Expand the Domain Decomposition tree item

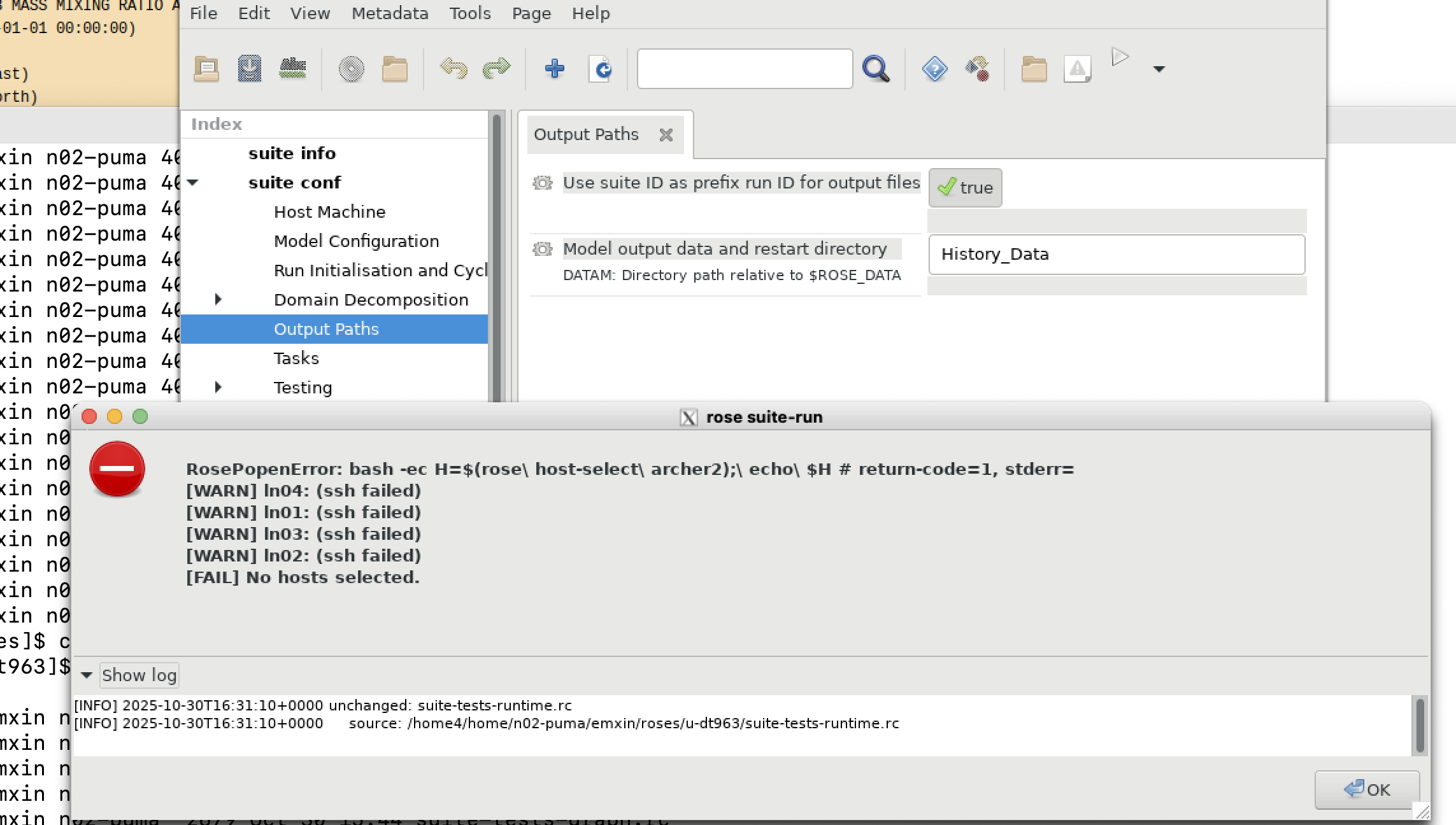218,299
